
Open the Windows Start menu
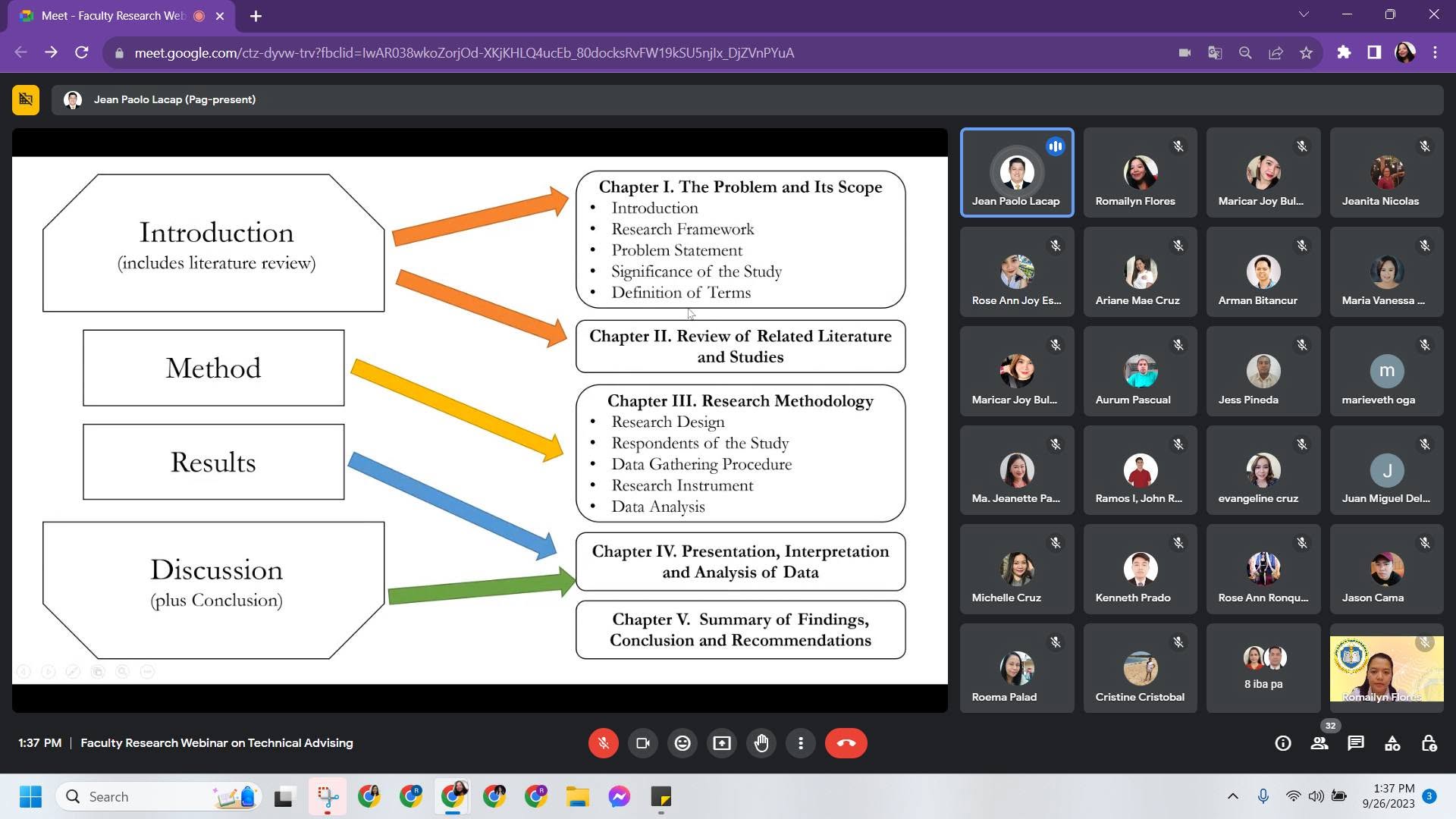(x=30, y=797)
